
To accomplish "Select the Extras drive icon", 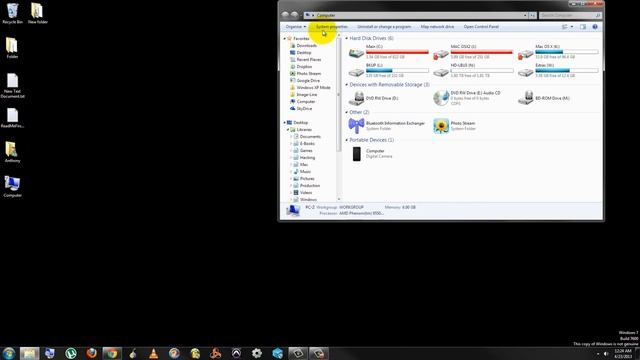I will (x=525, y=72).
